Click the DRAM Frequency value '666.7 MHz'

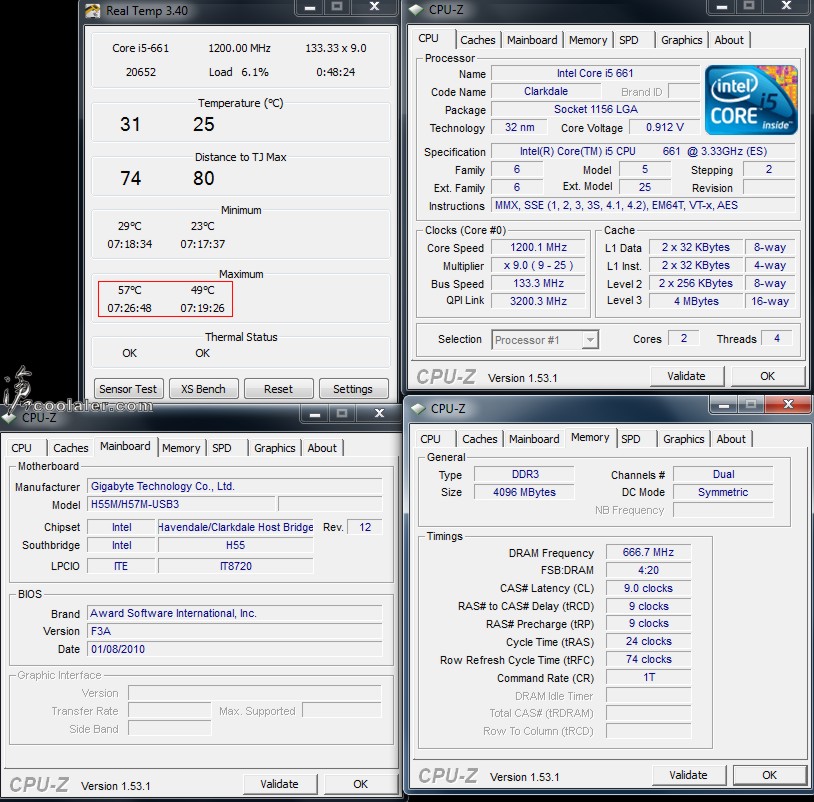point(648,553)
